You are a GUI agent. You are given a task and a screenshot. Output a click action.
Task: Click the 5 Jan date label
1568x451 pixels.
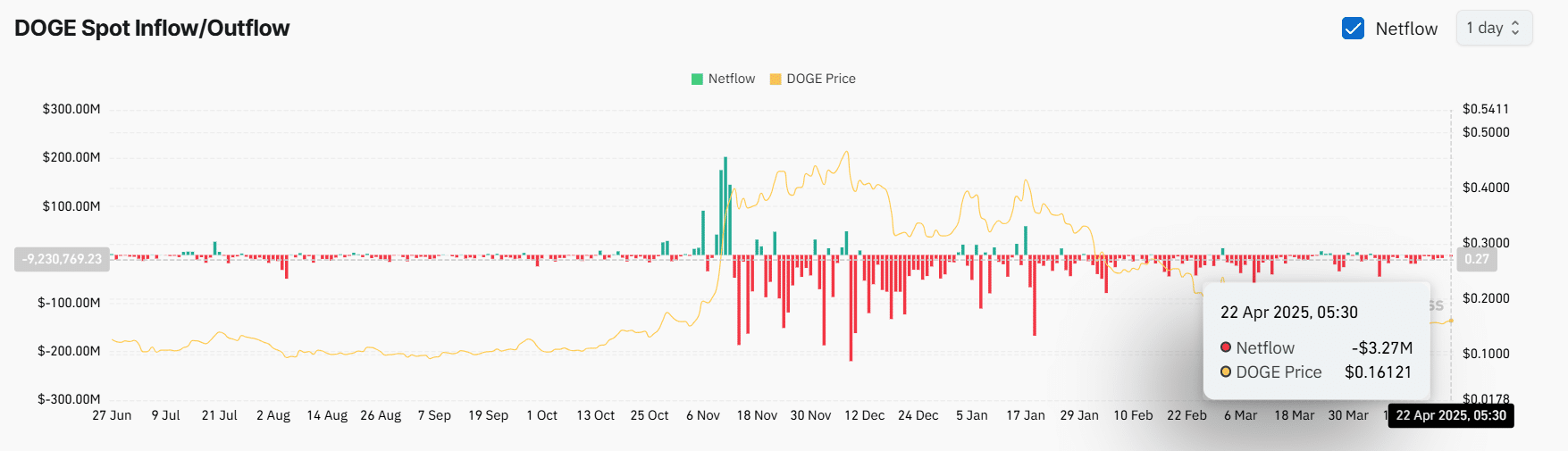(972, 415)
